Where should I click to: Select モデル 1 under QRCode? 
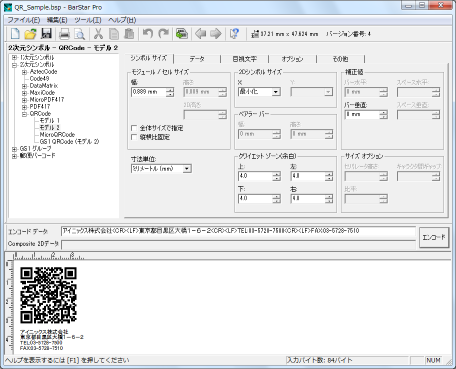point(50,120)
